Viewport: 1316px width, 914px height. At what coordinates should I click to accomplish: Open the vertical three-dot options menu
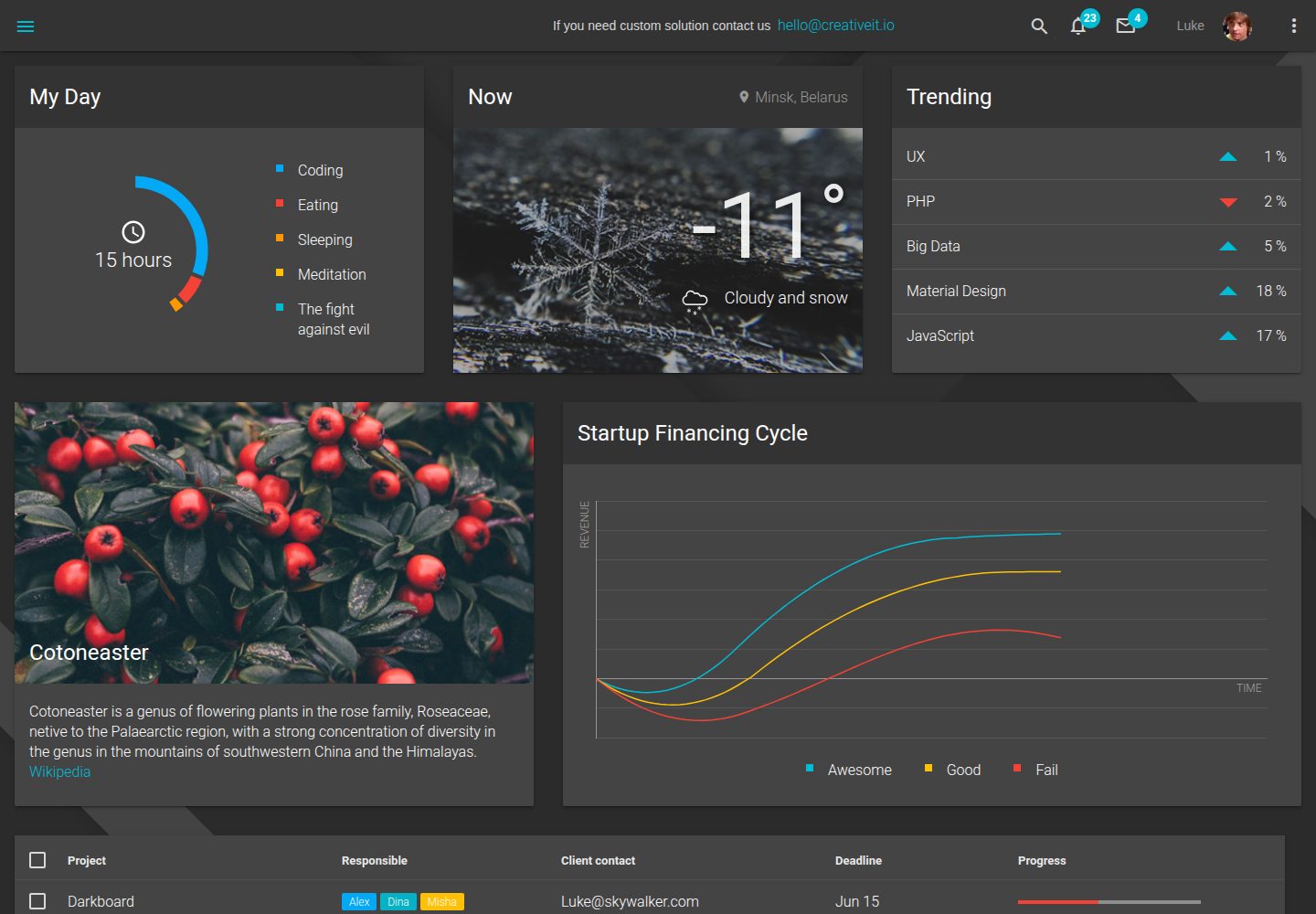[x=1294, y=27]
